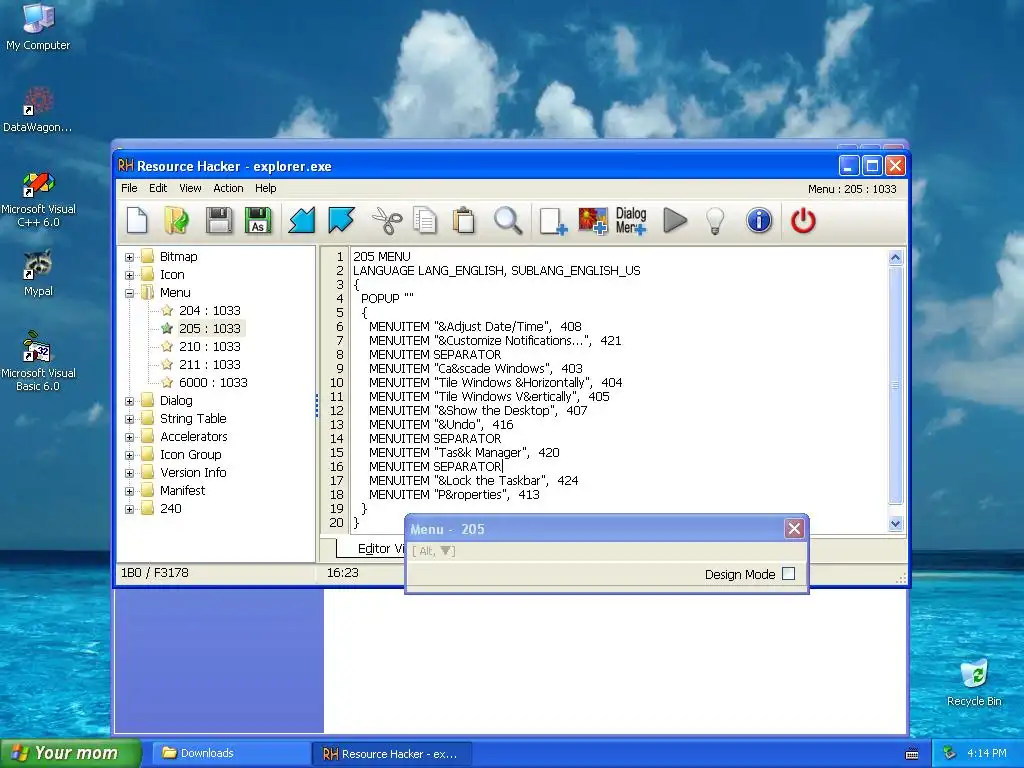Open the File menu

[x=129, y=188]
